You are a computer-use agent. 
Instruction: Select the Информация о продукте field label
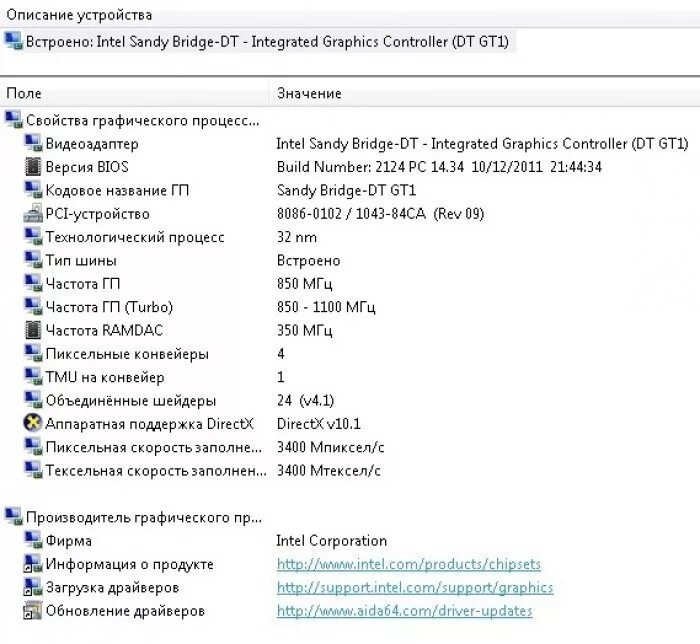pyautogui.click(x=130, y=564)
